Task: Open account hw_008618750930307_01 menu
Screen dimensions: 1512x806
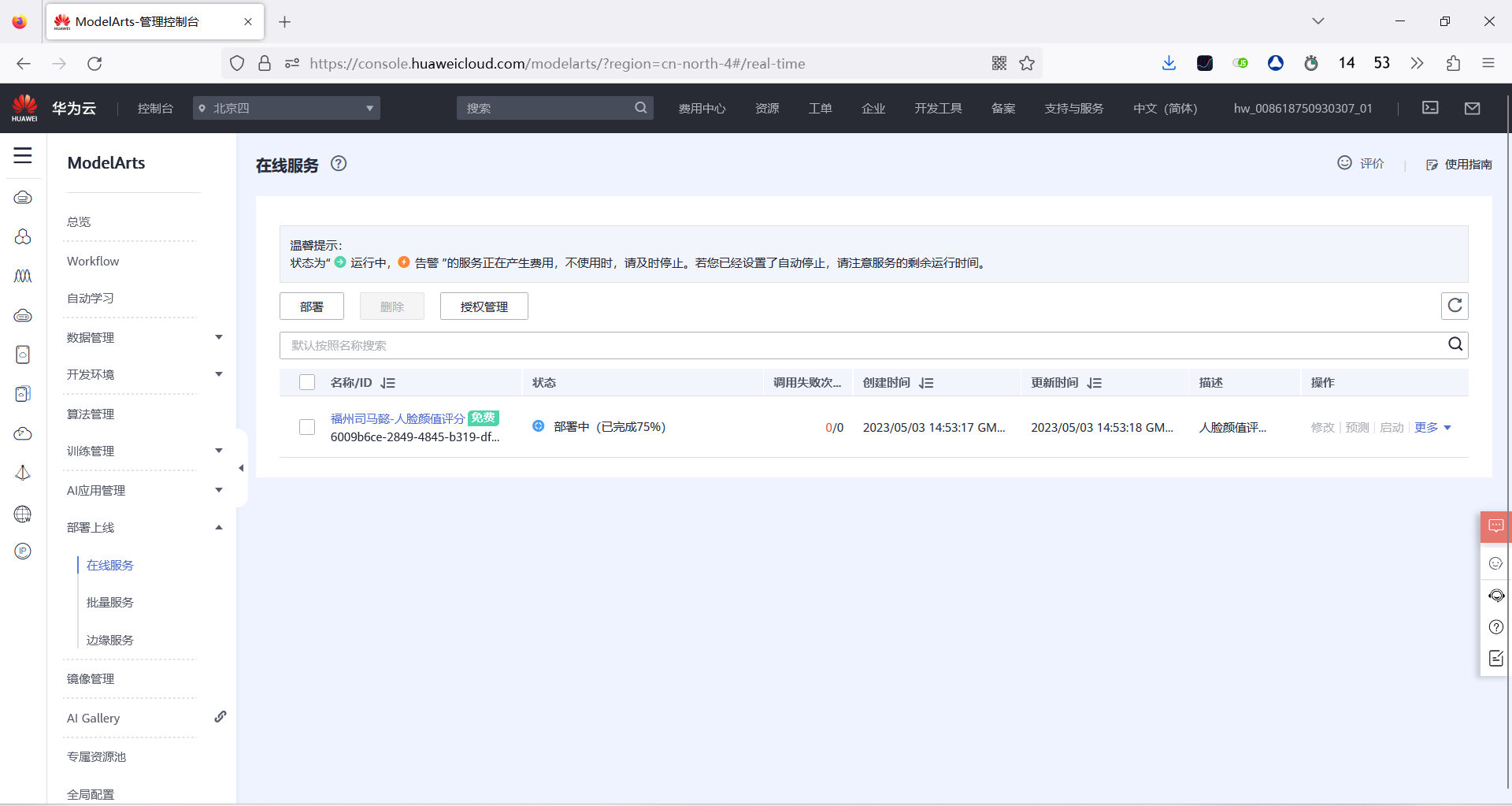Action: coord(1303,108)
